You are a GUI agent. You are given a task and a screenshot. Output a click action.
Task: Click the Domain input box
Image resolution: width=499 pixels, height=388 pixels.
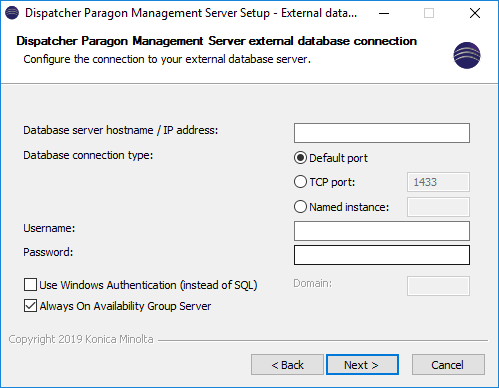[x=438, y=286]
